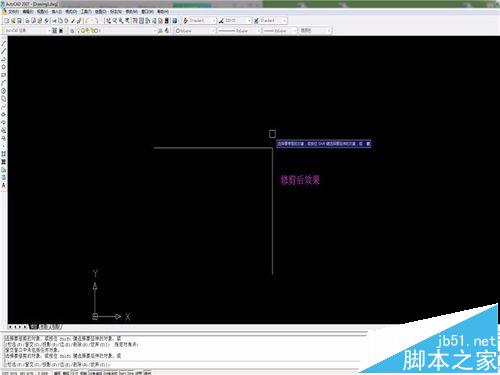Open the 工具 (Tools) menu
Screen dimensions: 500x375
tap(86, 12)
